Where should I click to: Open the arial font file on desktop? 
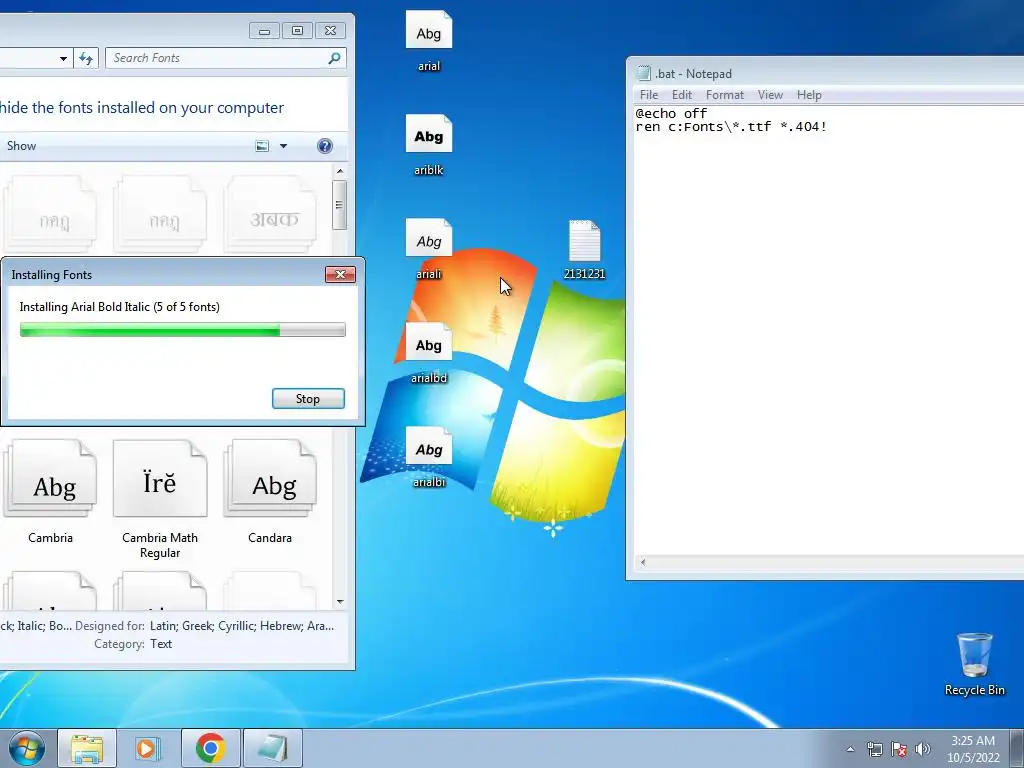[x=428, y=40]
